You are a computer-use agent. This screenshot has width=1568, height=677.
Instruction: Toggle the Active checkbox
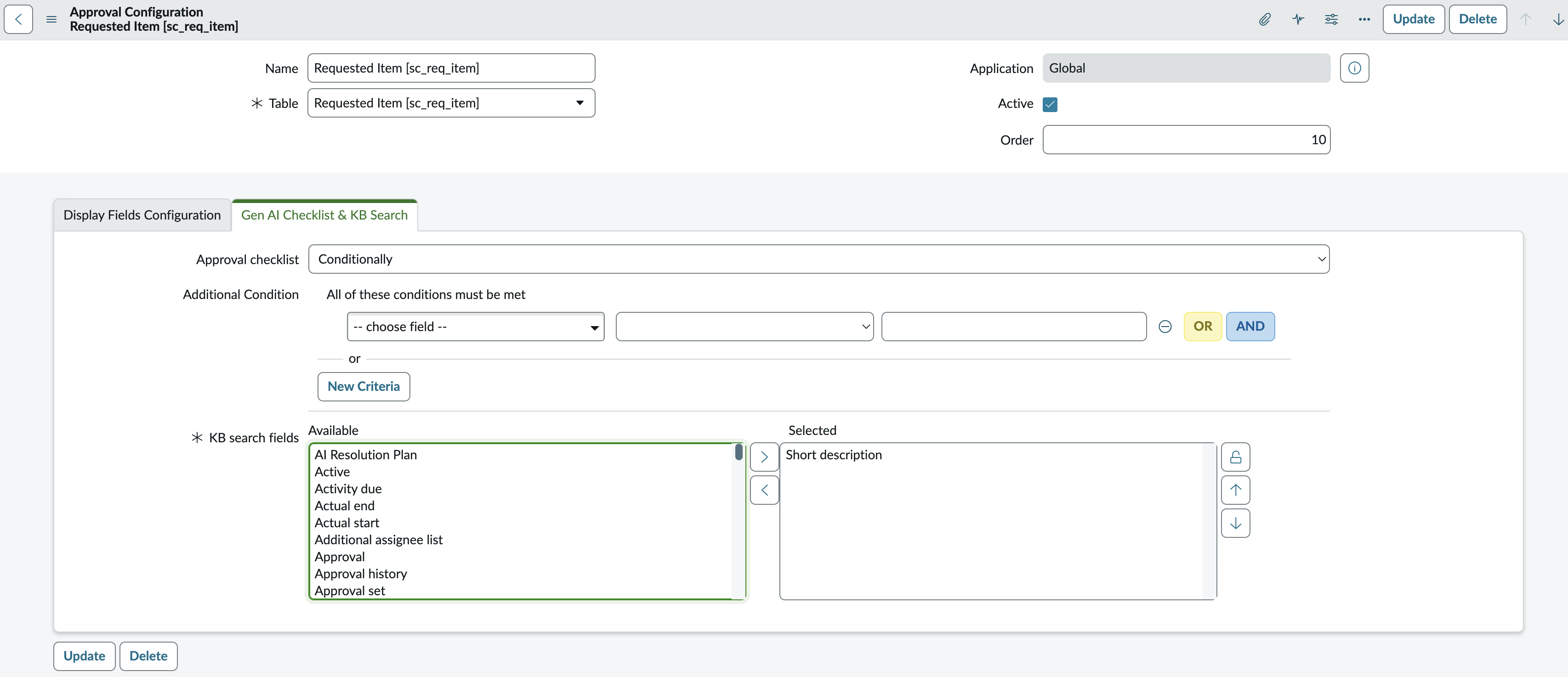tap(1050, 104)
